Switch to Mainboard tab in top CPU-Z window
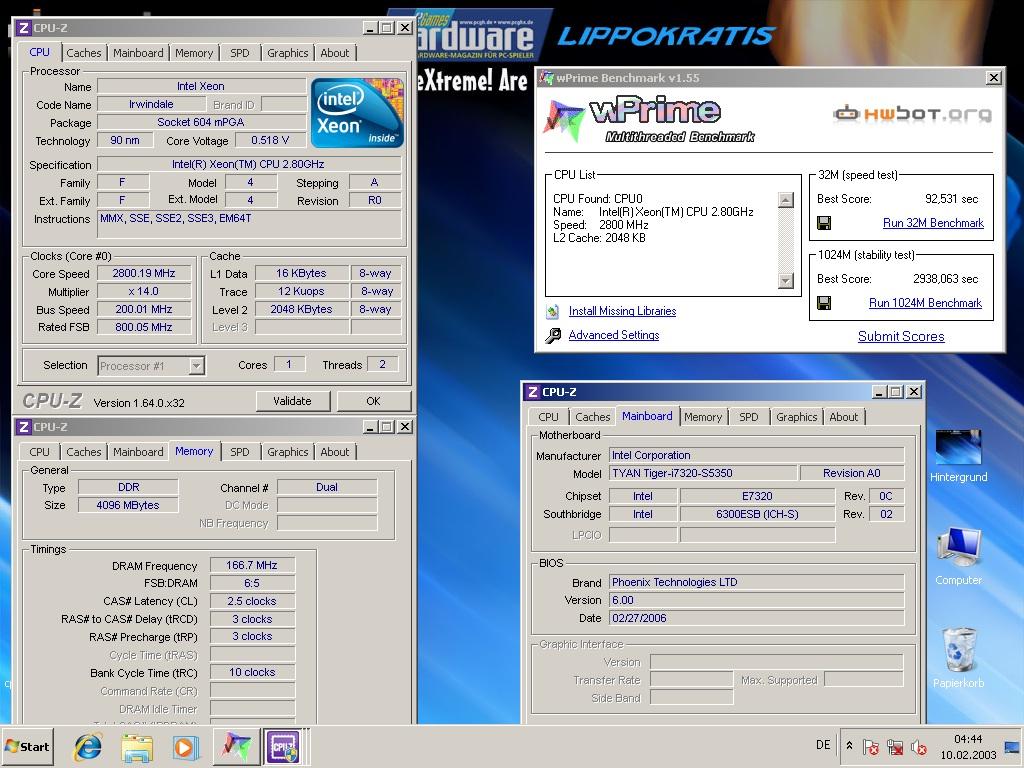1024x768 pixels. 138,53
